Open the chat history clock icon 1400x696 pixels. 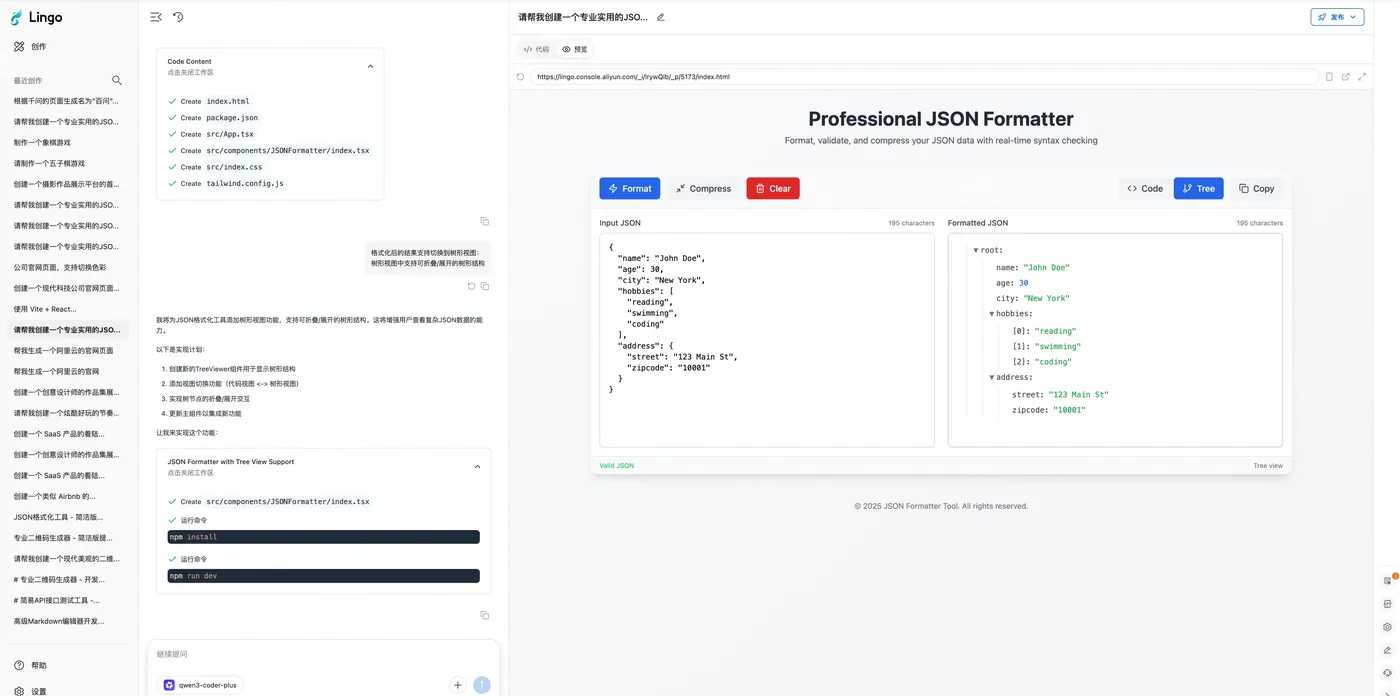point(178,17)
